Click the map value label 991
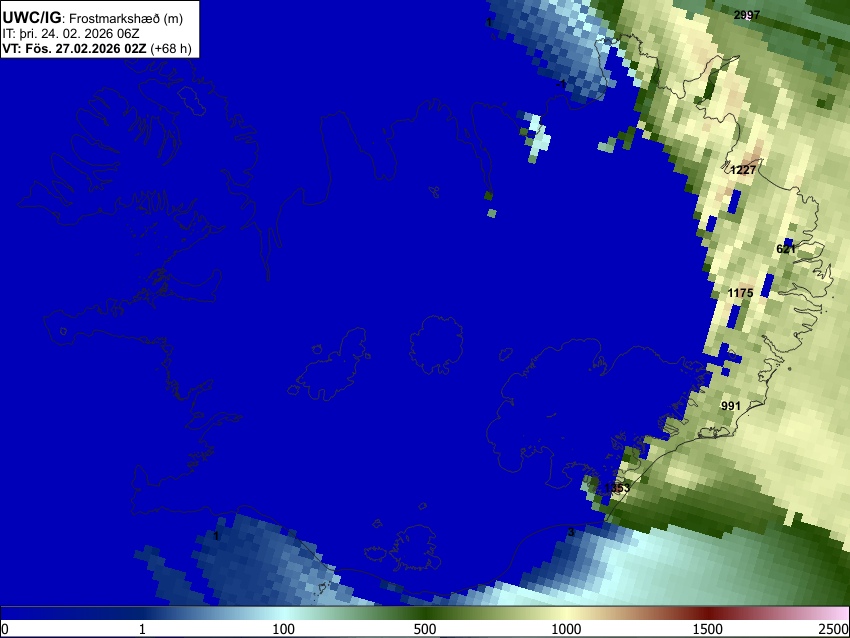Viewport: 850px width, 638px height. pyautogui.click(x=731, y=406)
